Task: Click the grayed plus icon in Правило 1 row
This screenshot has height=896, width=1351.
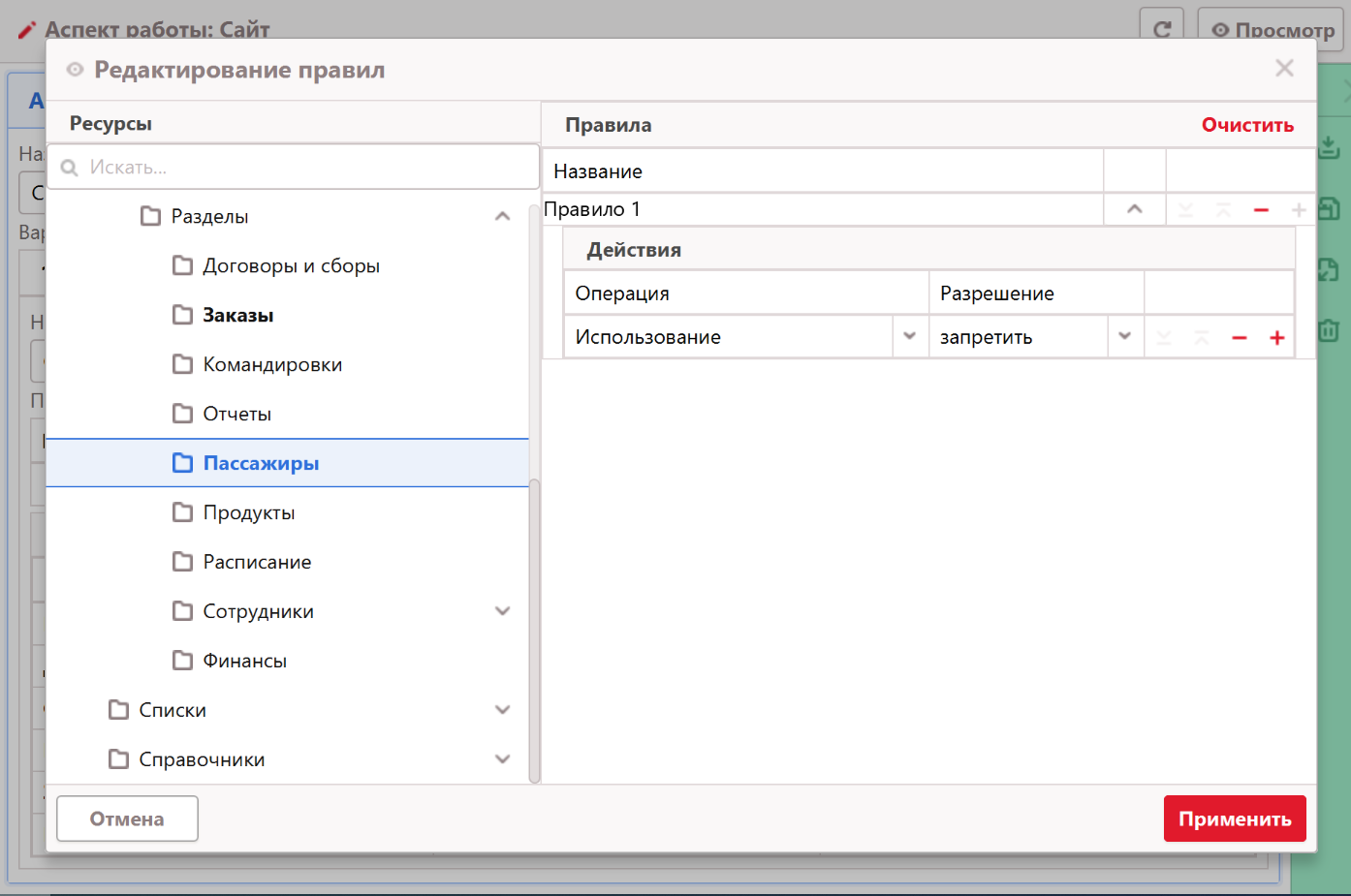Action: tap(1299, 210)
